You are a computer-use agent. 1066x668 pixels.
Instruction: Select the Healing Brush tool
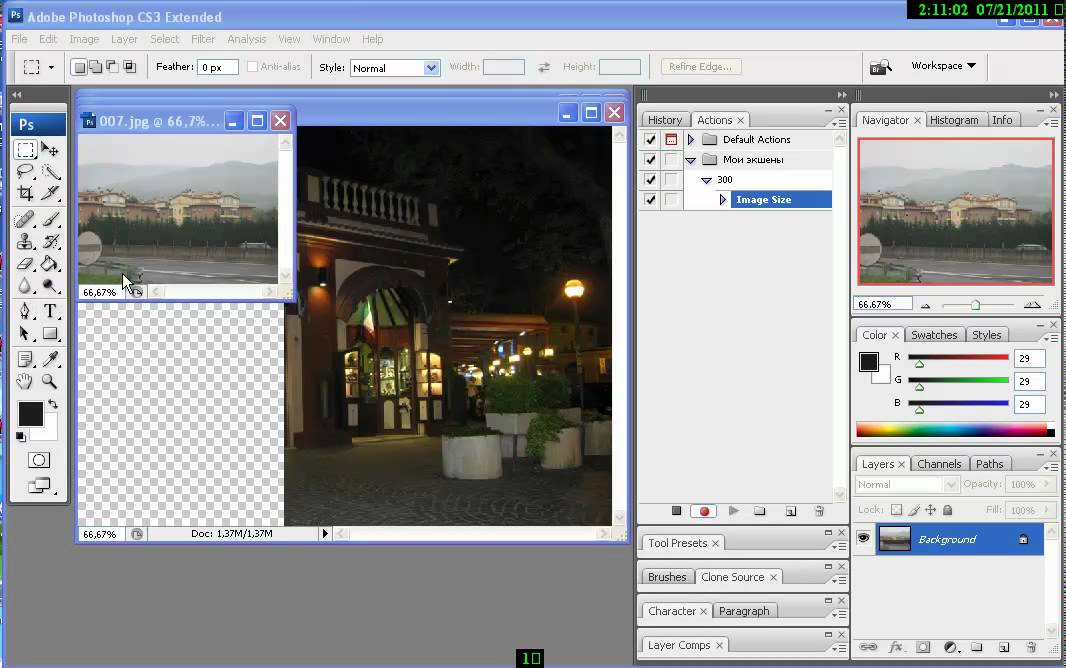(26, 219)
